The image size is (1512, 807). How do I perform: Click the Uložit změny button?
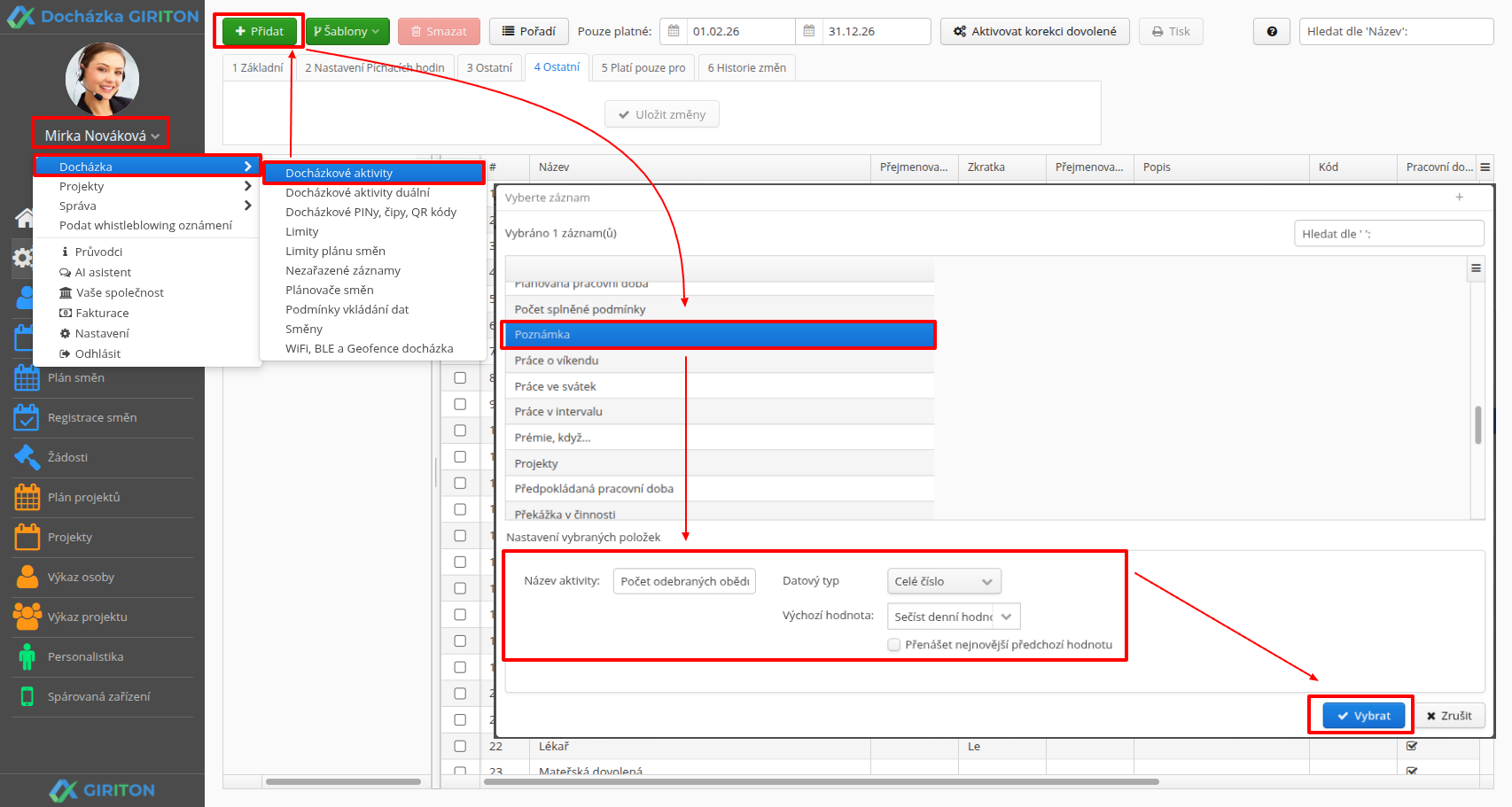(x=662, y=114)
